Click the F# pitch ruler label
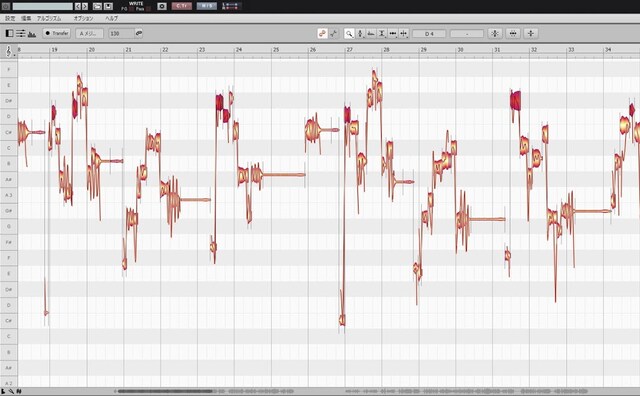This screenshot has height=396, width=640. (9, 242)
